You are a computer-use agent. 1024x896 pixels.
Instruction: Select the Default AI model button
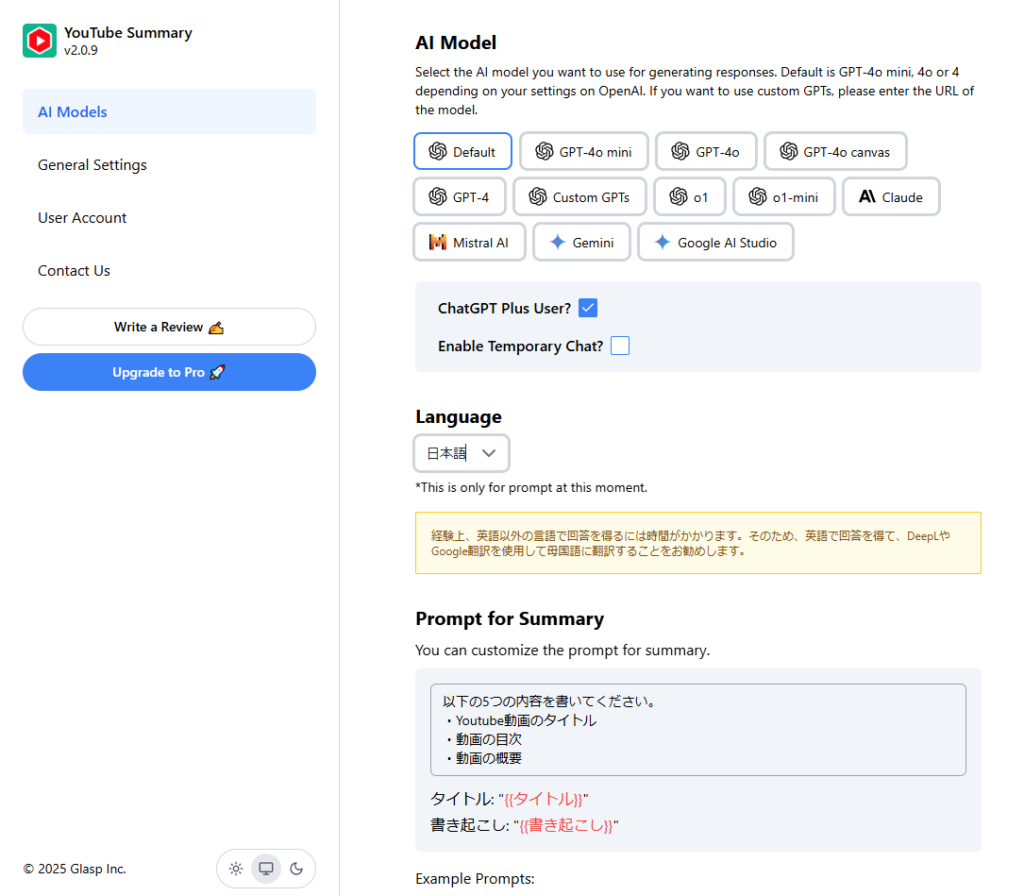coord(462,152)
